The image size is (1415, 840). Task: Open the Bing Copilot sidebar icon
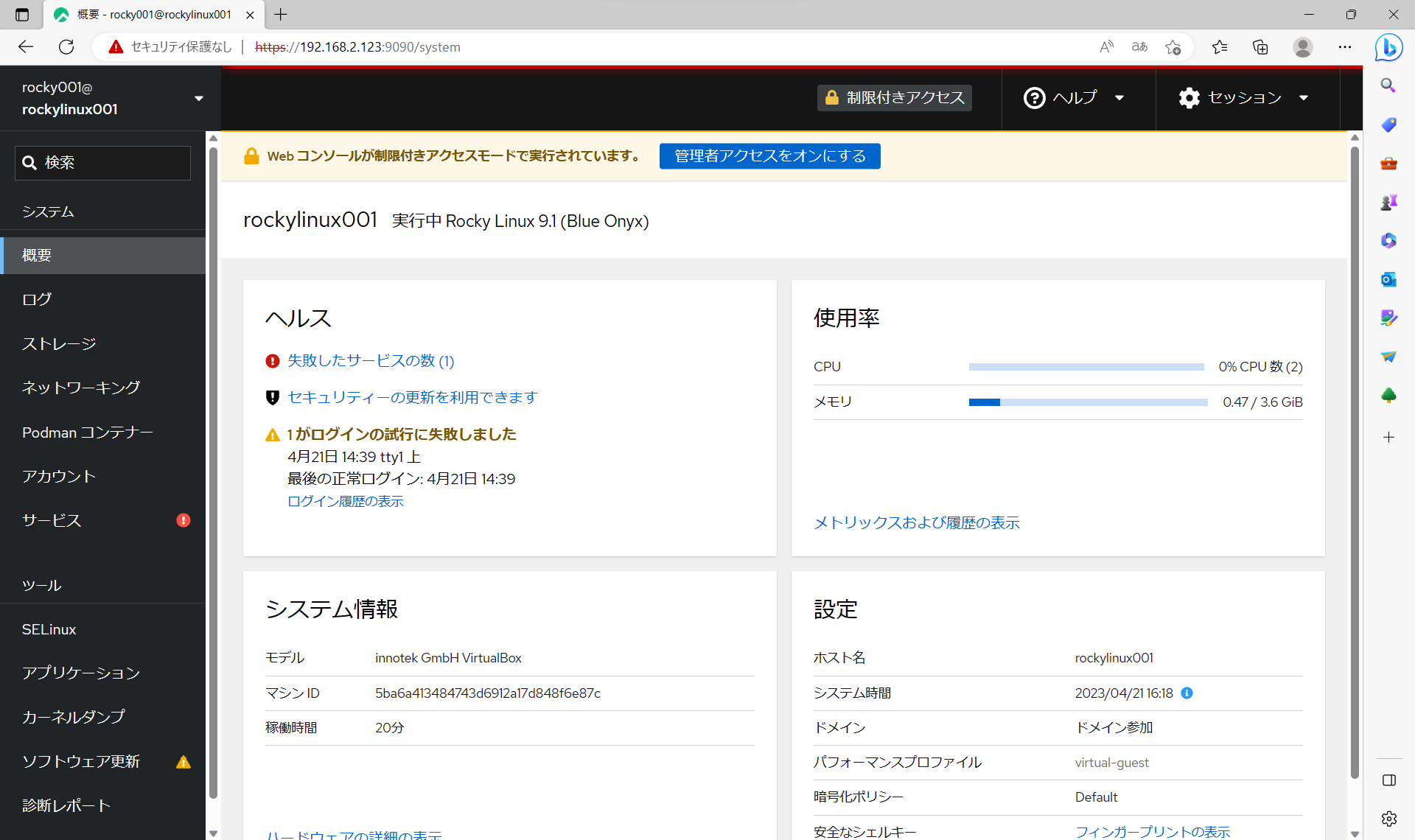1388,47
